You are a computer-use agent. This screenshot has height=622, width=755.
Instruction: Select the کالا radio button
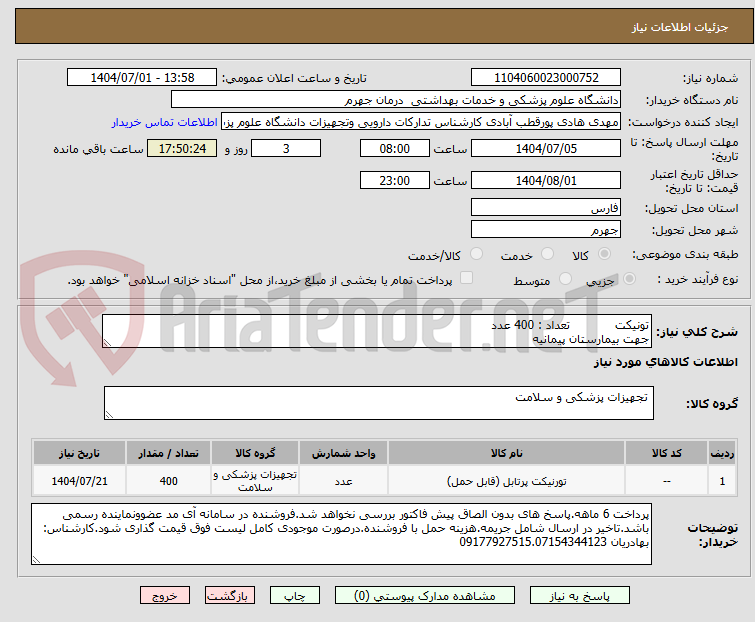[604, 254]
